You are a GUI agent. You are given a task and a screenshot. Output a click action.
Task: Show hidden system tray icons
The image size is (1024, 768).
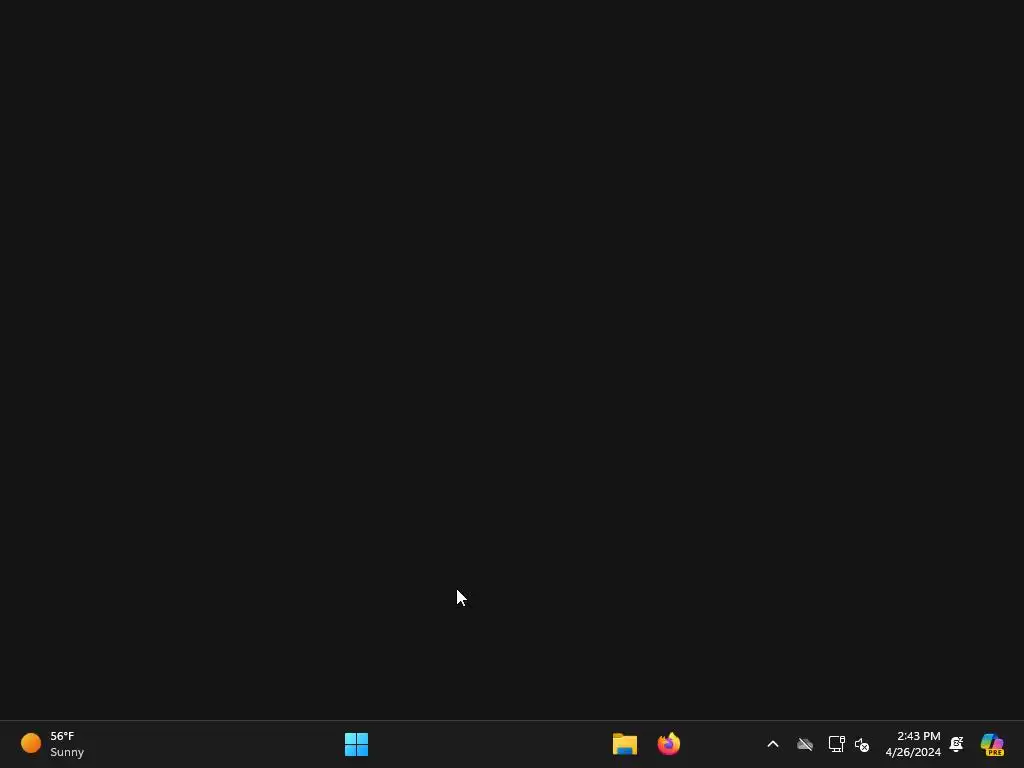coord(773,744)
